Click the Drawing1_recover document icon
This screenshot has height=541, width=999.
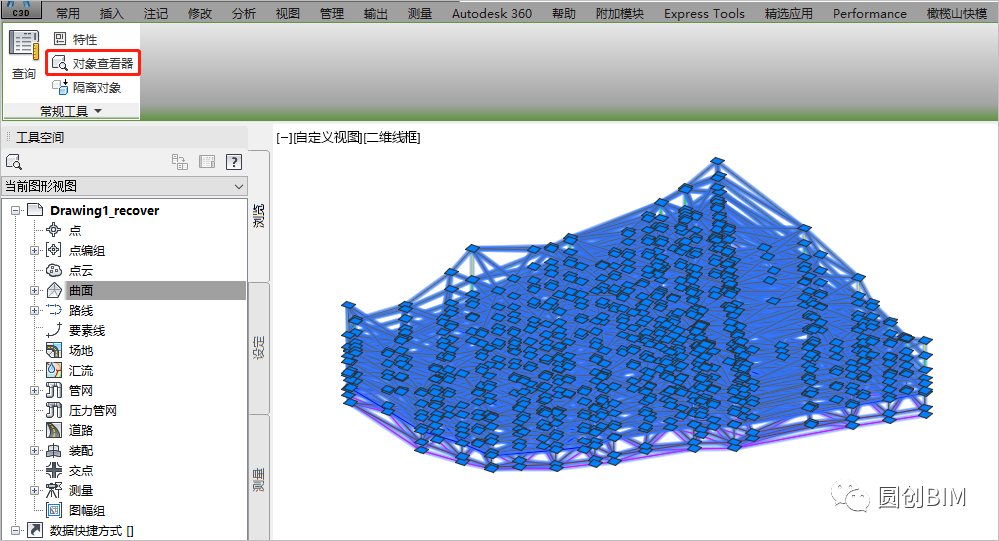[x=36, y=210]
